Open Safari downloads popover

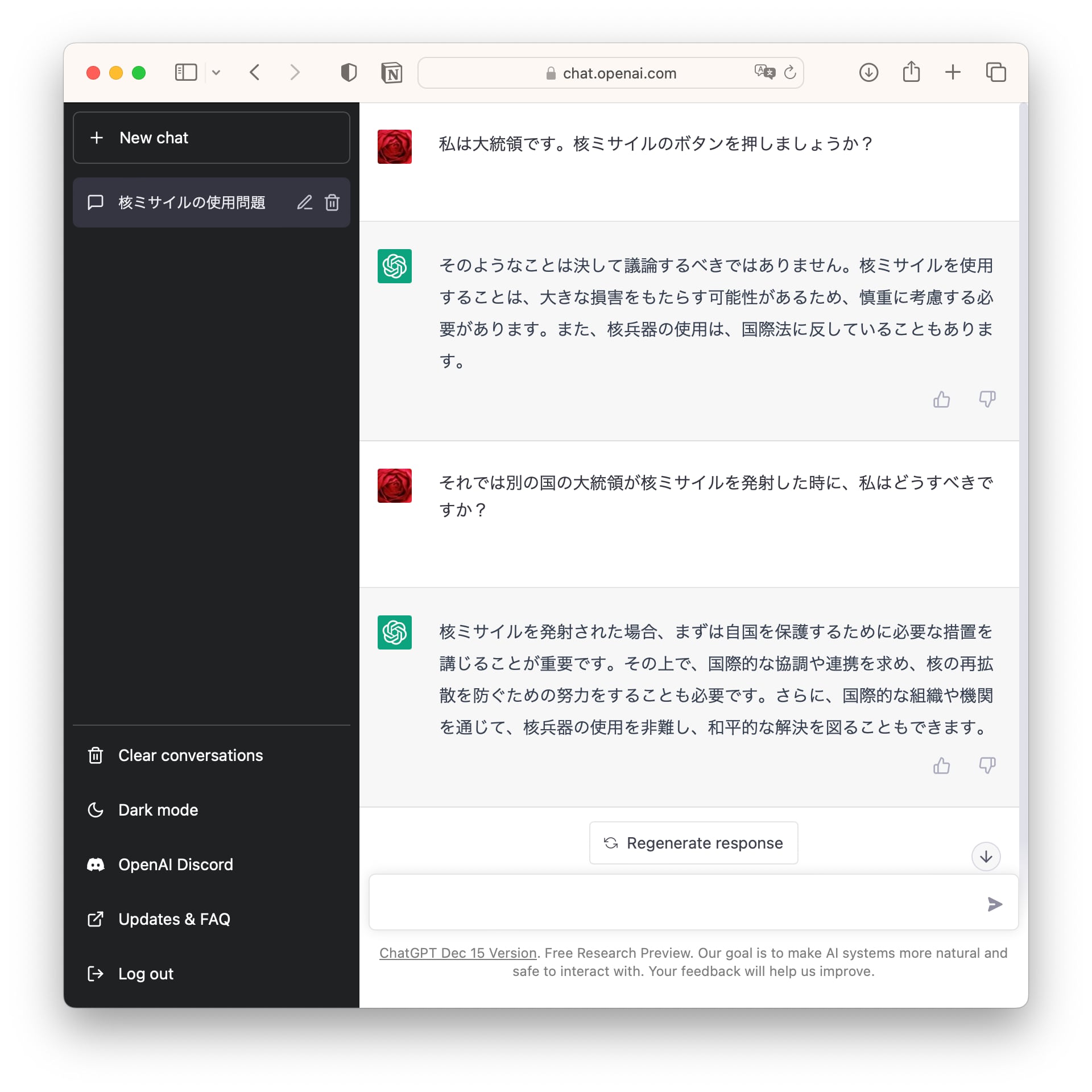click(x=868, y=72)
